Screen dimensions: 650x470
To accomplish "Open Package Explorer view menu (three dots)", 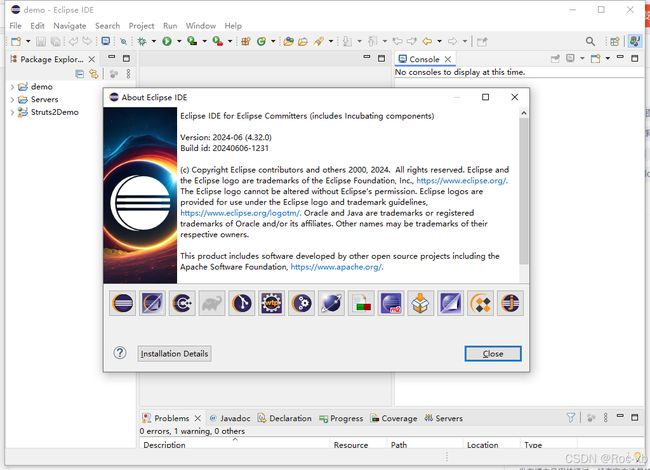I will (129, 74).
